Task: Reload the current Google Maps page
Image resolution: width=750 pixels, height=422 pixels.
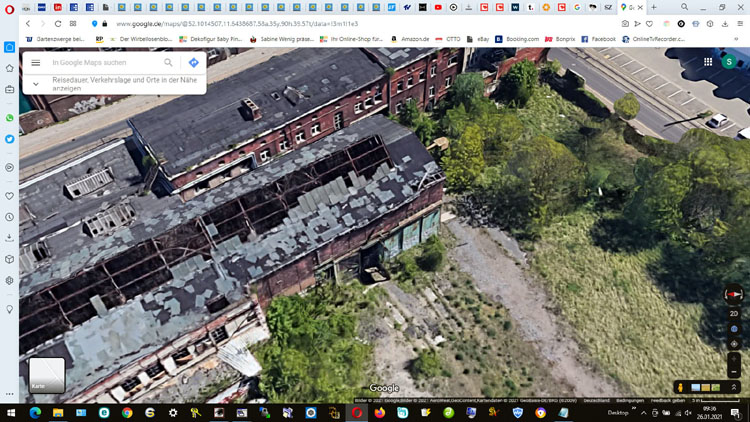Action: (x=58, y=23)
